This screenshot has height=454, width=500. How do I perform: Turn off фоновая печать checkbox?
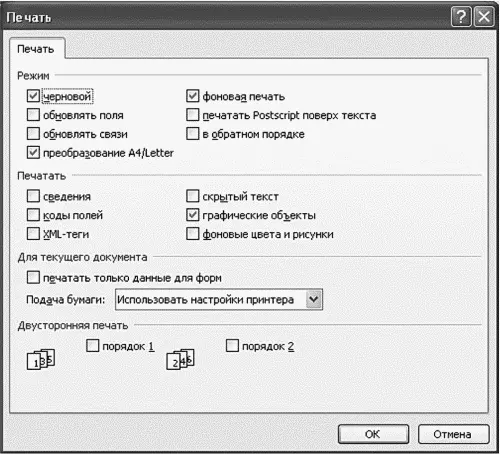pyautogui.click(x=192, y=96)
